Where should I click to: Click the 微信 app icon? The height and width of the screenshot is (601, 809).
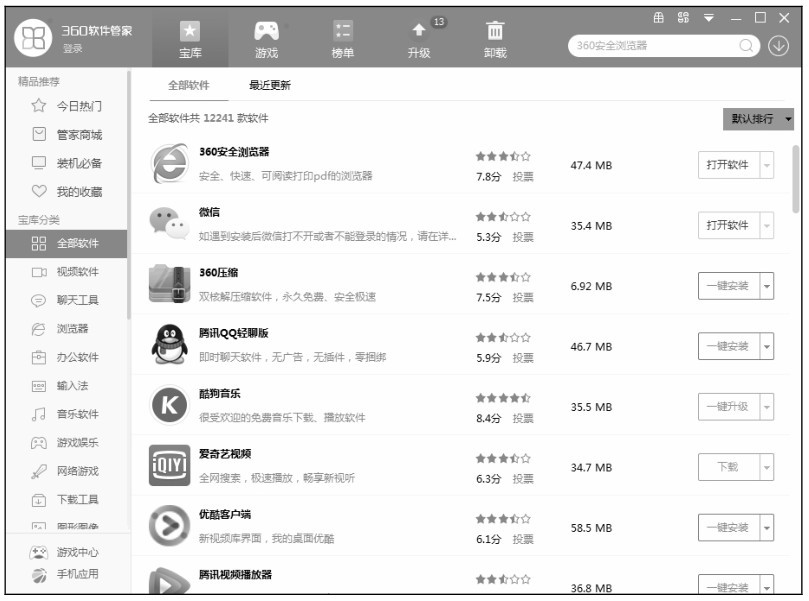pos(169,224)
